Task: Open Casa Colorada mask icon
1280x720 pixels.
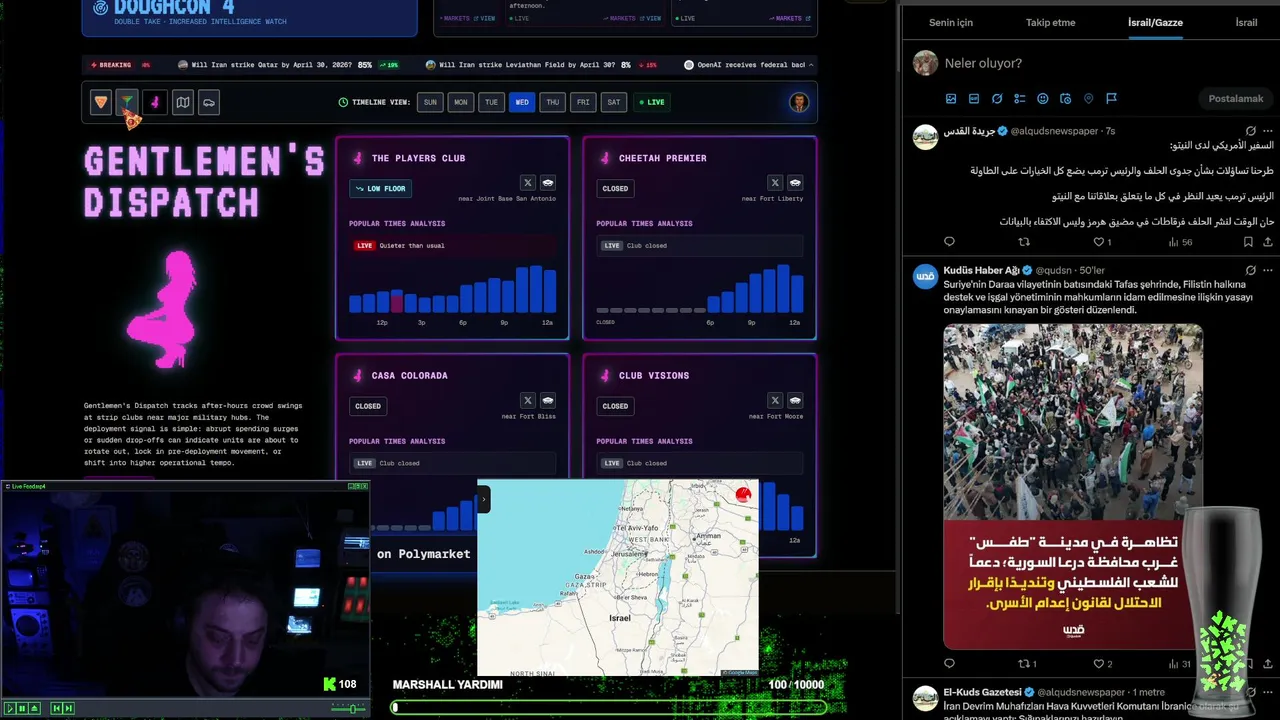Action: coord(548,401)
